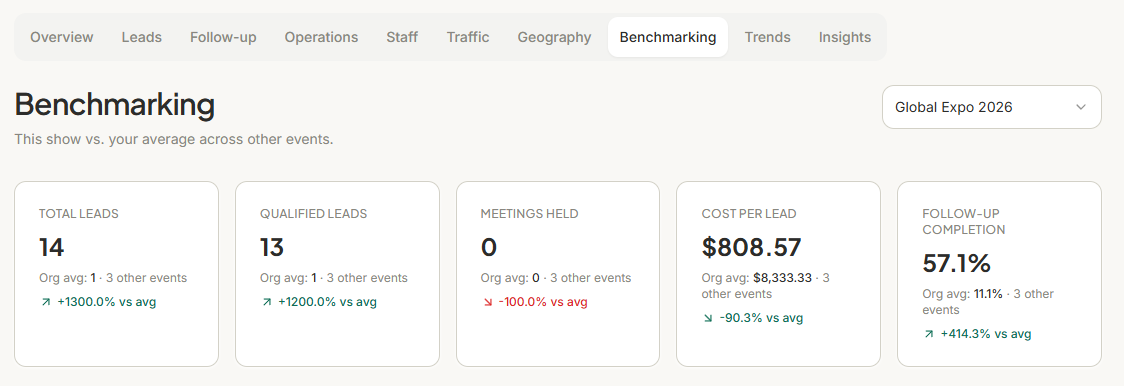View the Insights tab

(x=844, y=37)
